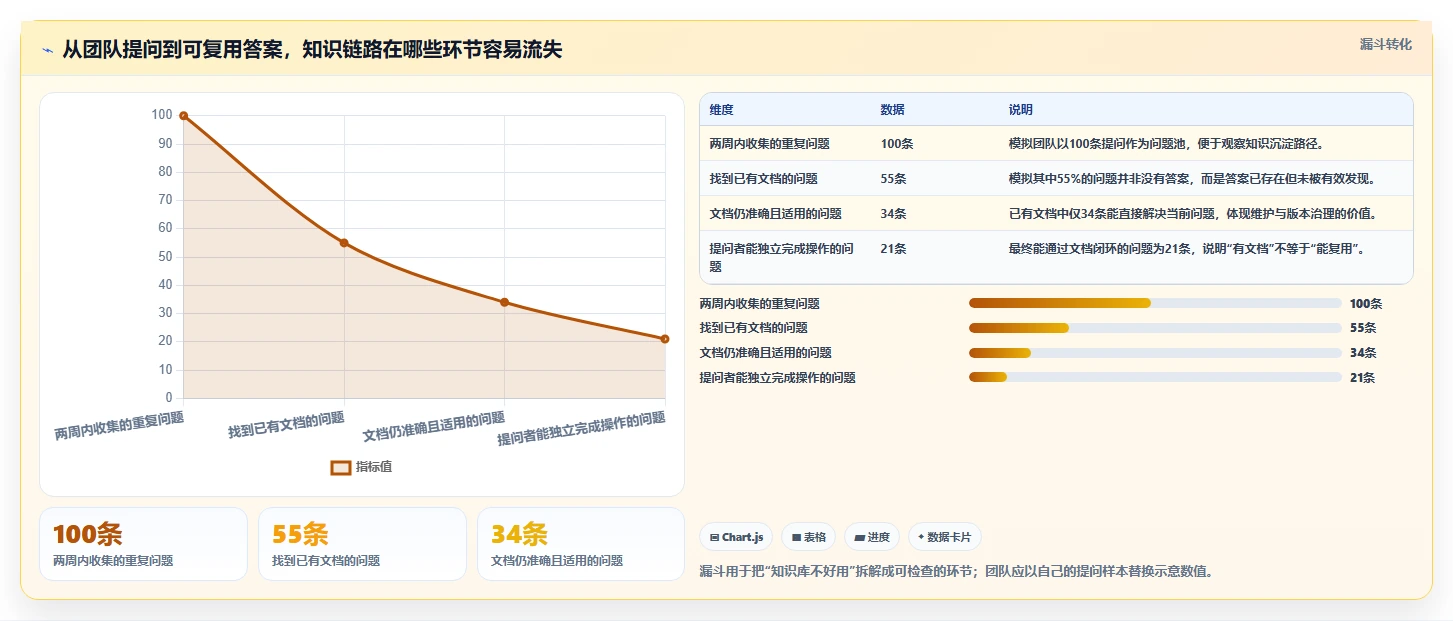Click the 数据 table column header
The image size is (1453, 621).
pyautogui.click(x=892, y=110)
